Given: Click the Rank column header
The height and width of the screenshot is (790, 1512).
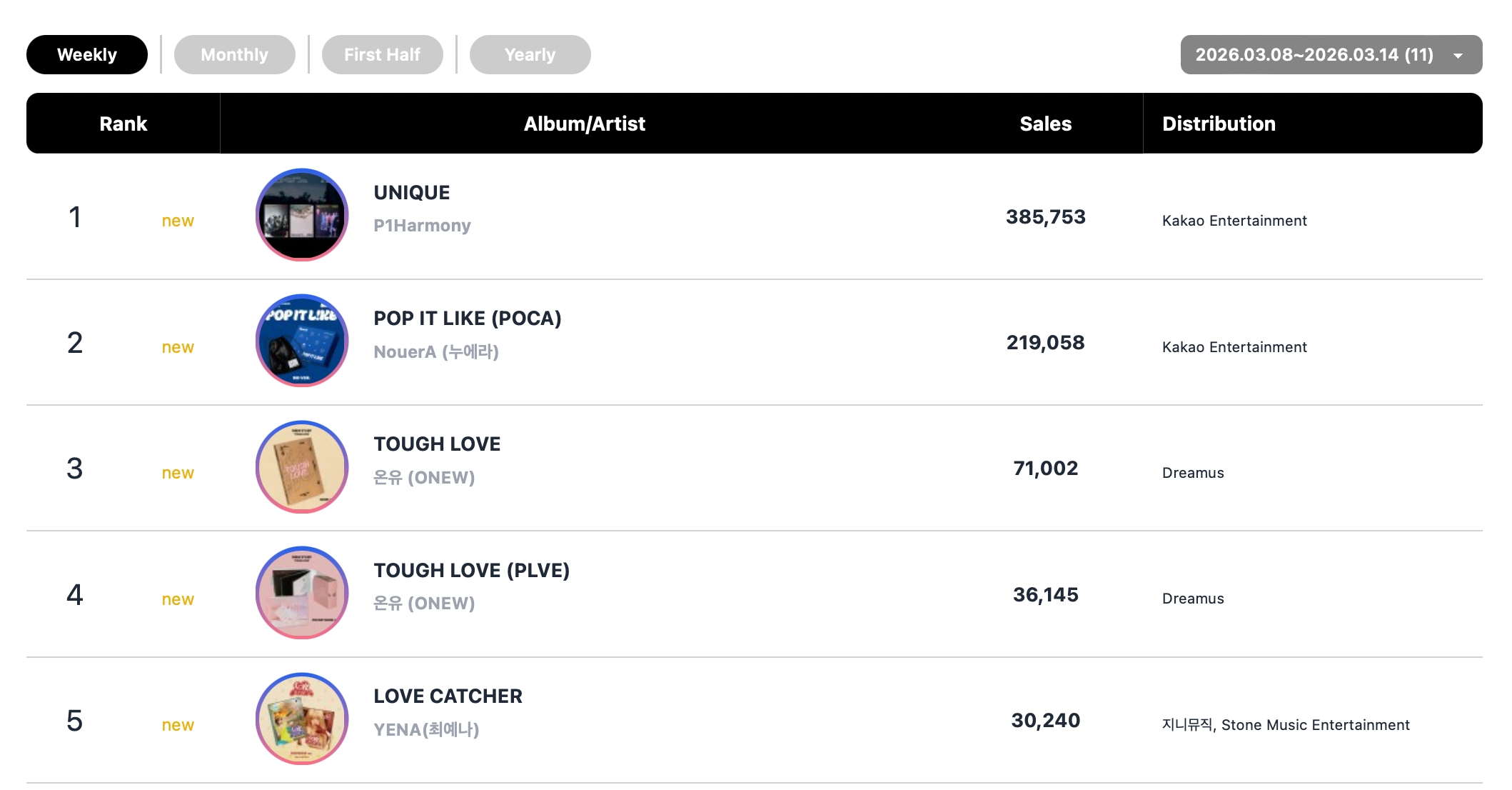Looking at the screenshot, I should [123, 124].
